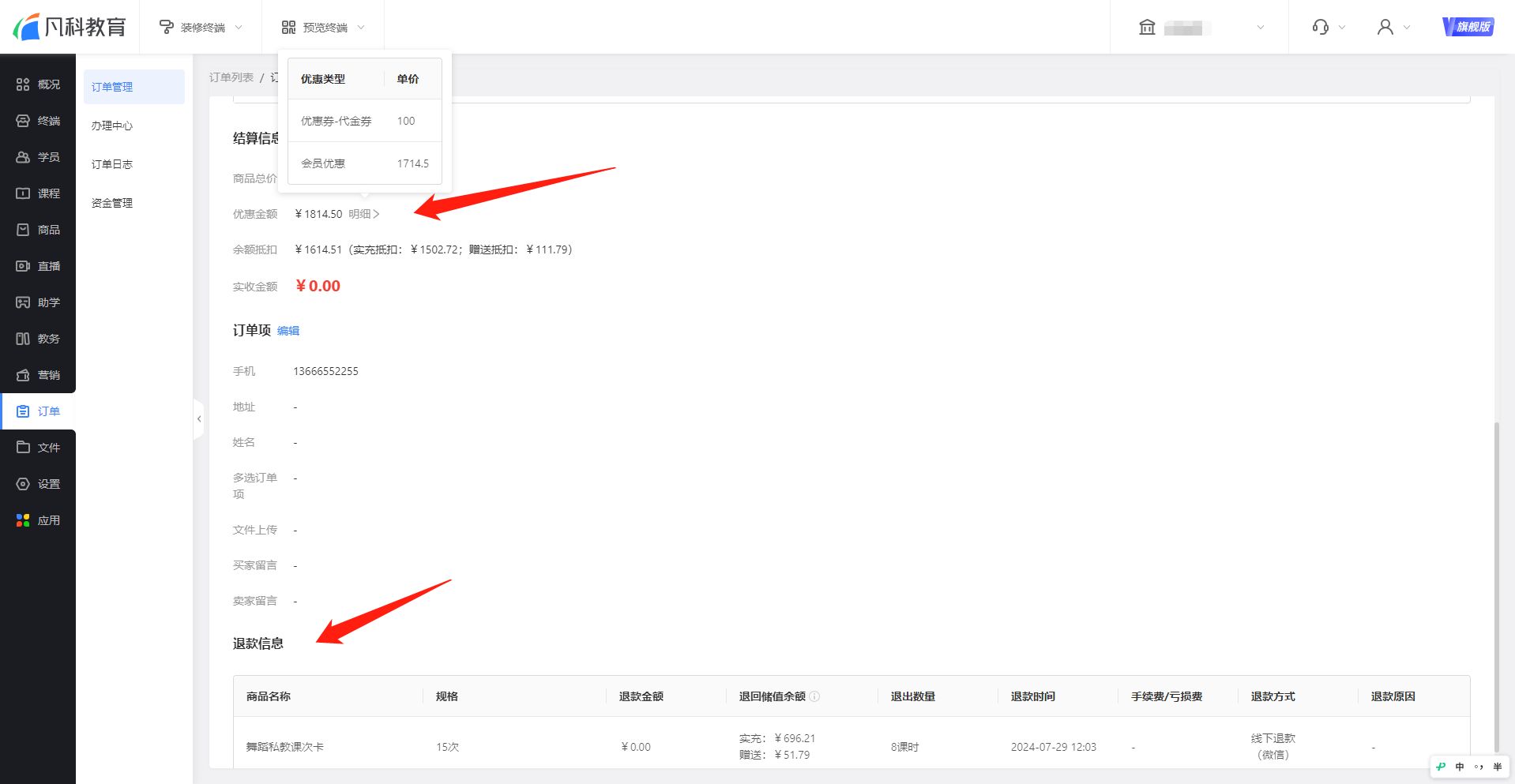Viewport: 1515px width, 784px height.
Task: Open the 学员 students sidebar icon
Action: click(x=23, y=157)
